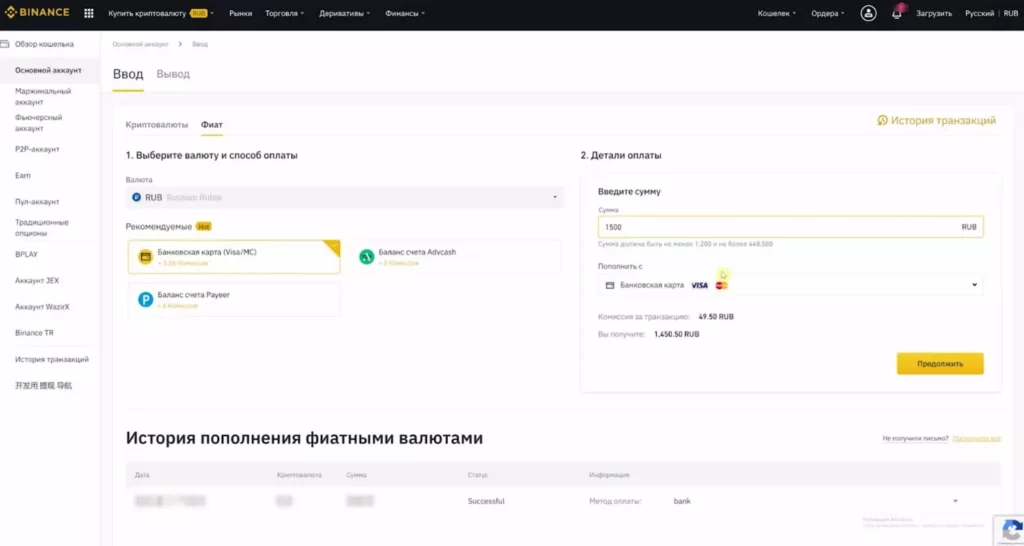Open Binance TR in sidebar
Screen dimensions: 1024x546
34,333
